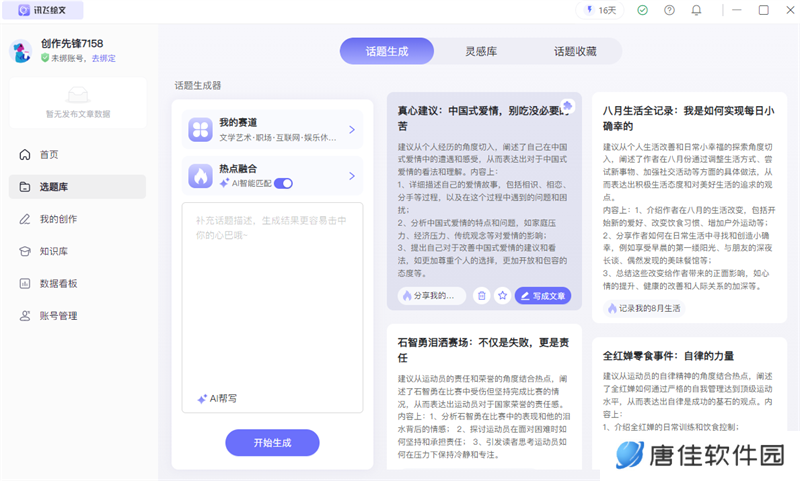Click the 去绑定 link
The image size is (800, 481).
tap(104, 58)
